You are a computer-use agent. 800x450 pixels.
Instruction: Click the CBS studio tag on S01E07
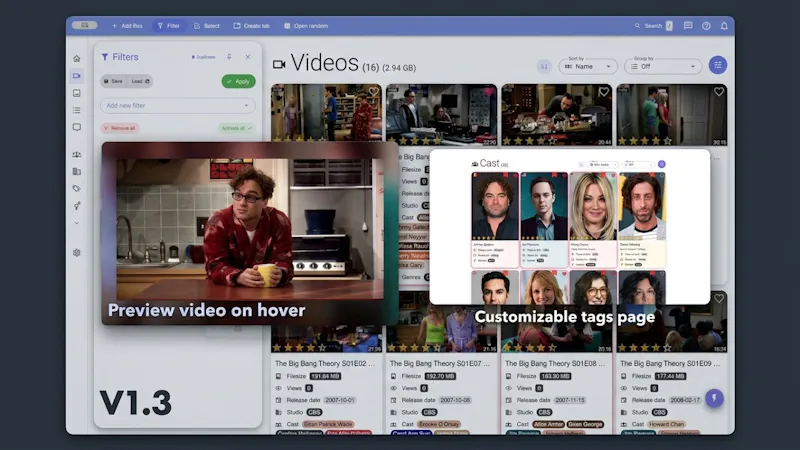(430, 412)
